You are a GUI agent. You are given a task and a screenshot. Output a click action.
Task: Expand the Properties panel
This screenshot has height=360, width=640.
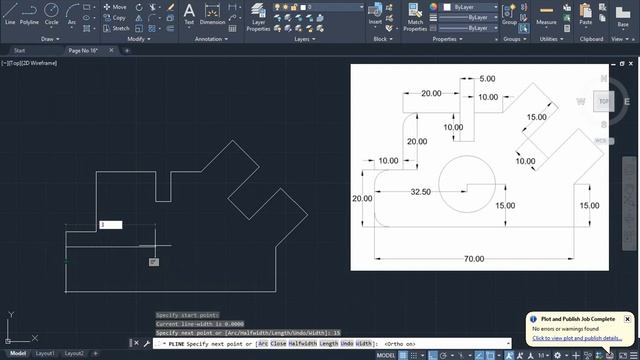(447, 39)
